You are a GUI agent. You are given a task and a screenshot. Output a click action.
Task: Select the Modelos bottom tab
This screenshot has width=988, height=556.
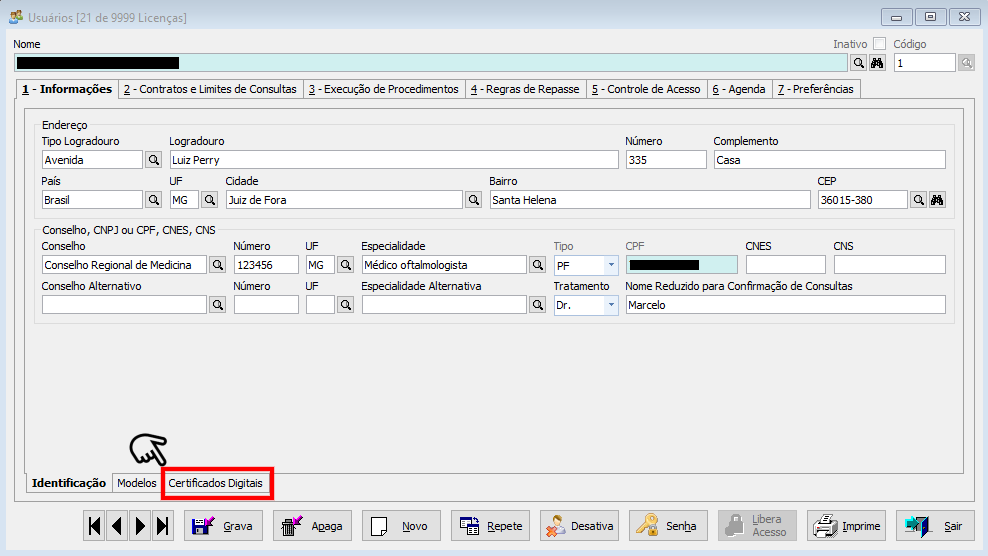pyautogui.click(x=137, y=483)
